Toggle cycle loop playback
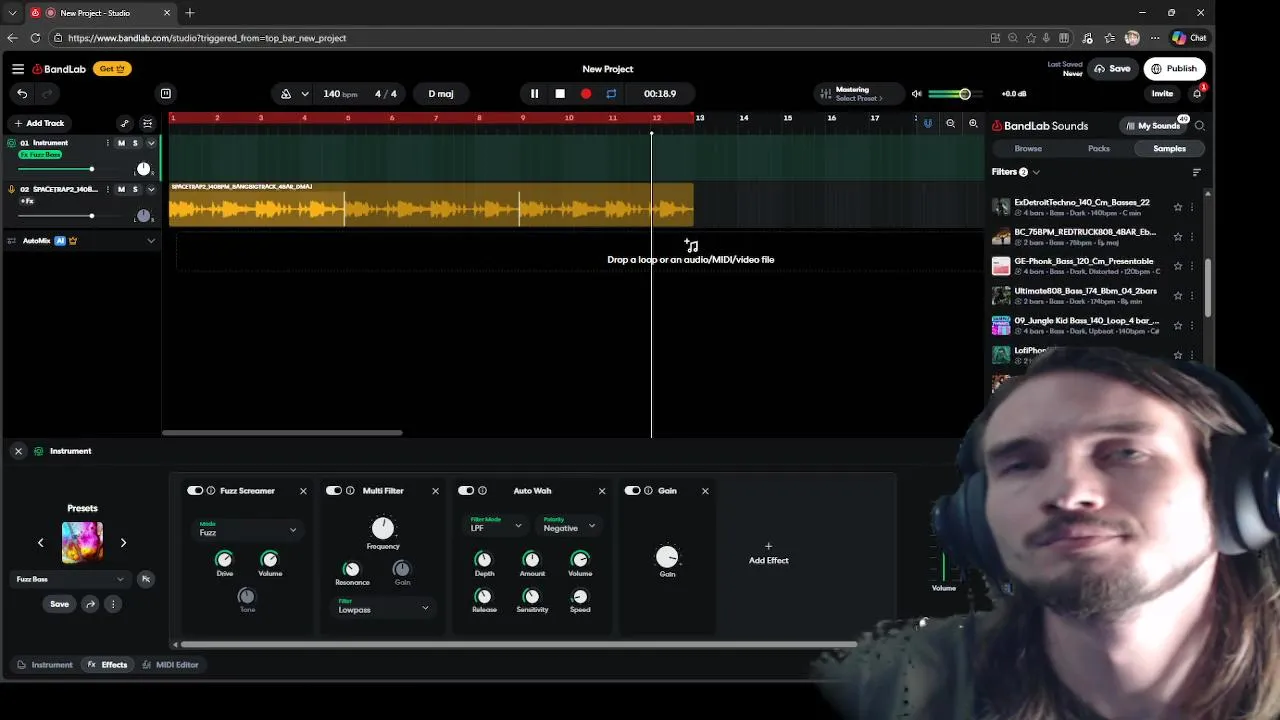The image size is (1280, 720). 611,94
